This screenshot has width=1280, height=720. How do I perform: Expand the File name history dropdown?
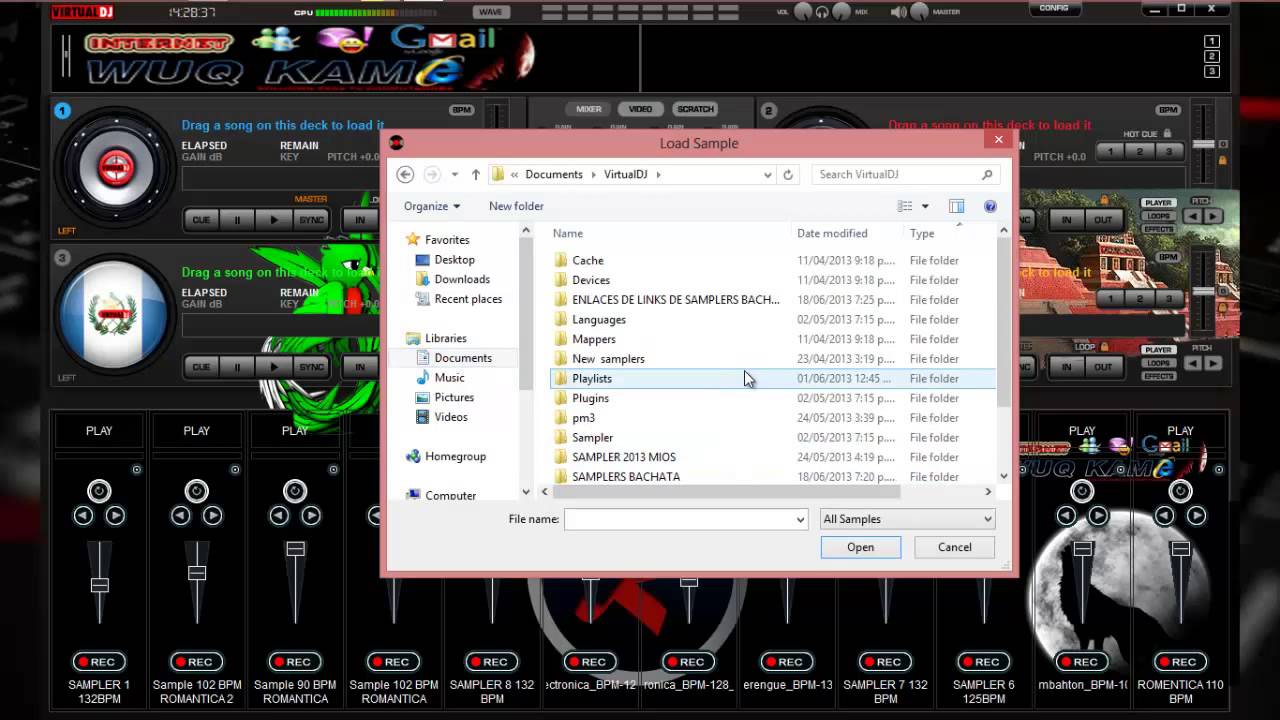pyautogui.click(x=800, y=519)
